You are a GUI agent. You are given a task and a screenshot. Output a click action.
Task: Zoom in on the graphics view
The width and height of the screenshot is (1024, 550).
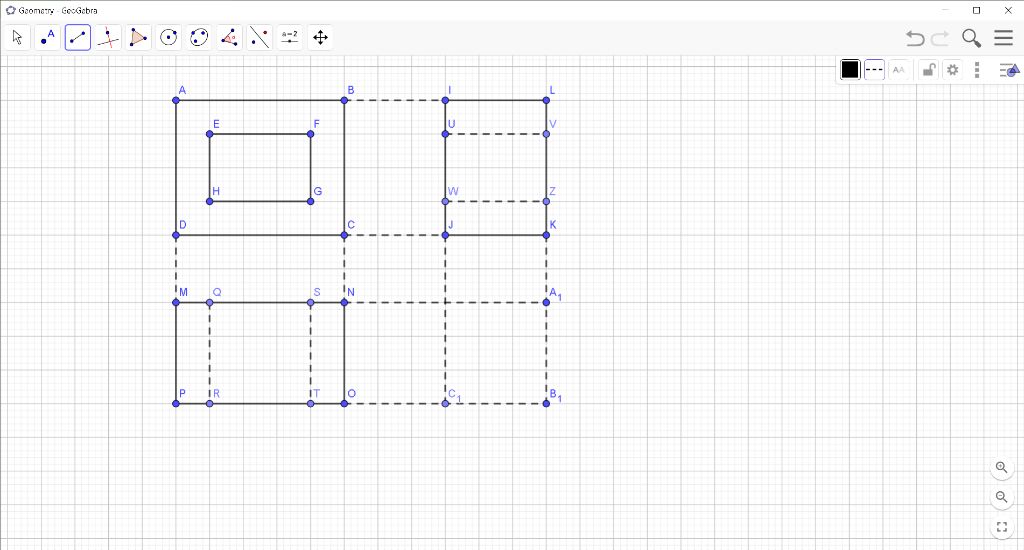(x=1001, y=468)
